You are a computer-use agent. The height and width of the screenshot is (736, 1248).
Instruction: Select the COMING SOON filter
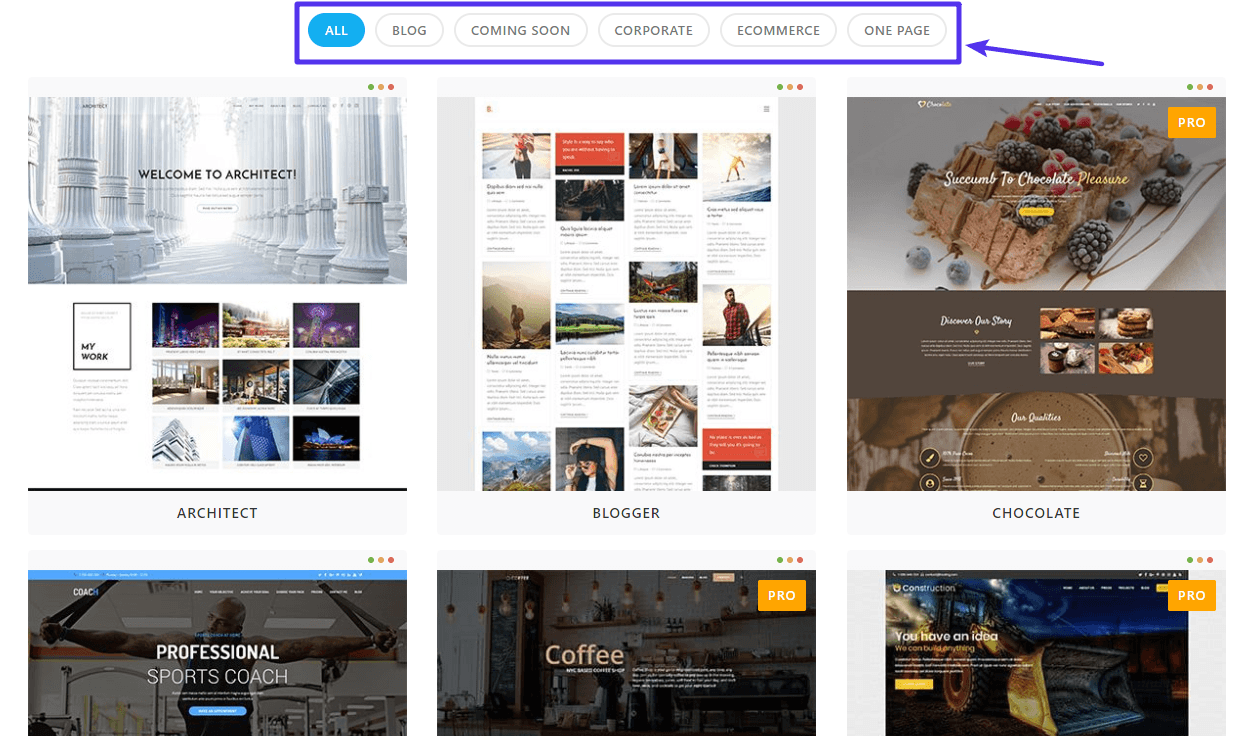coord(520,30)
